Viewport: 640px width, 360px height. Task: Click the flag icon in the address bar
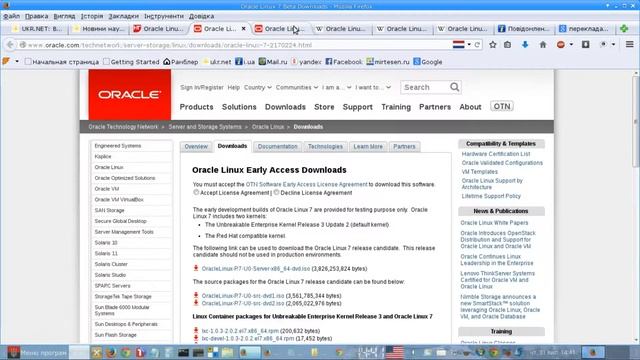[458, 44]
